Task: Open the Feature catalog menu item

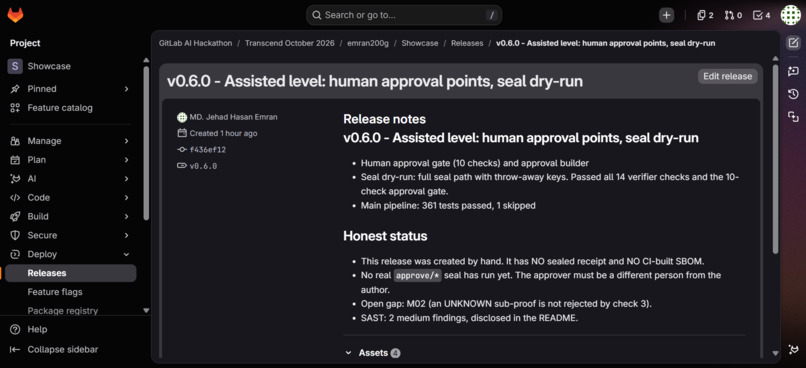Action: 70,108
